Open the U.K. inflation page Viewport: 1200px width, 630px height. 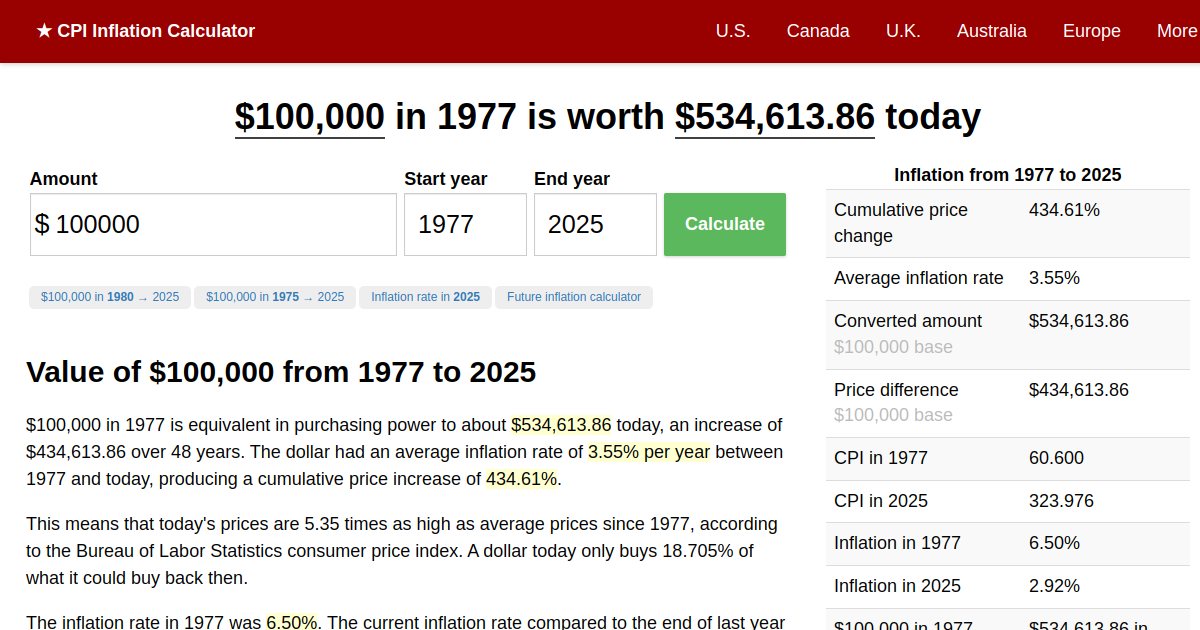coord(903,31)
